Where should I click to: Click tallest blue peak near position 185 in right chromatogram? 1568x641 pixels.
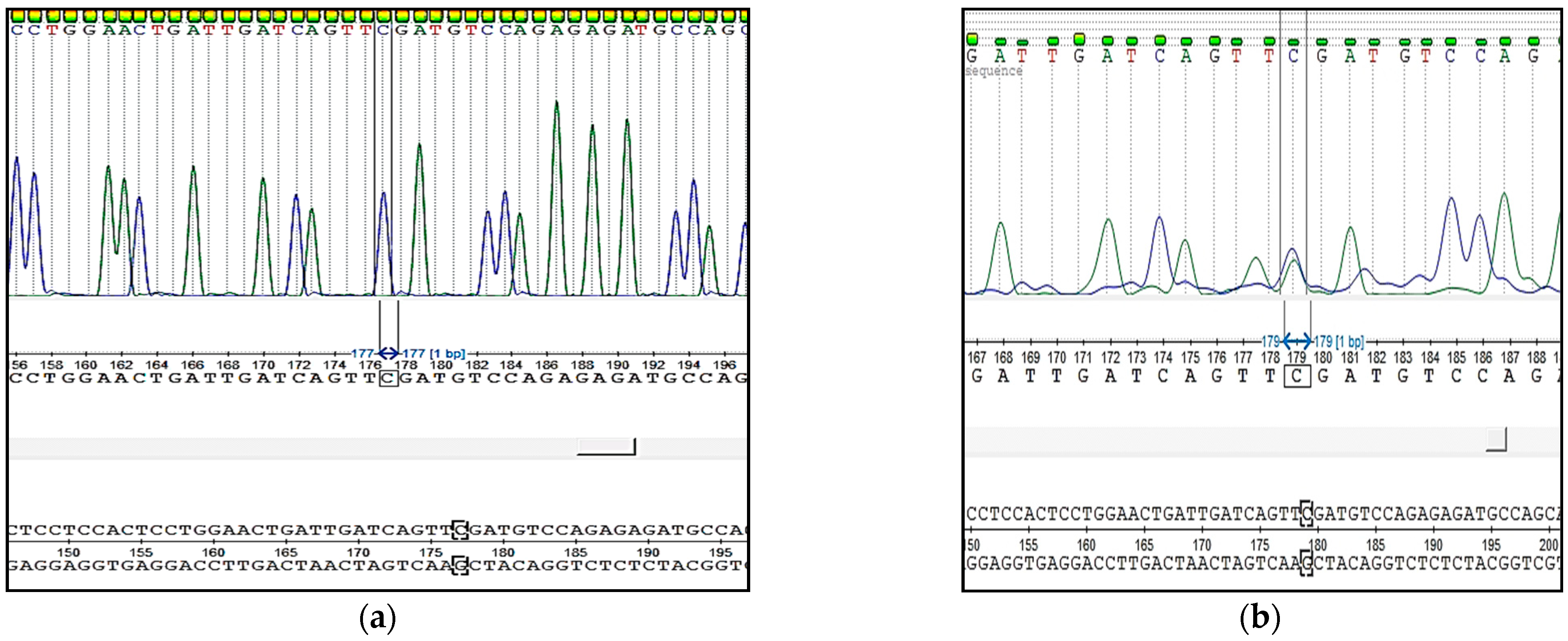1452,201
